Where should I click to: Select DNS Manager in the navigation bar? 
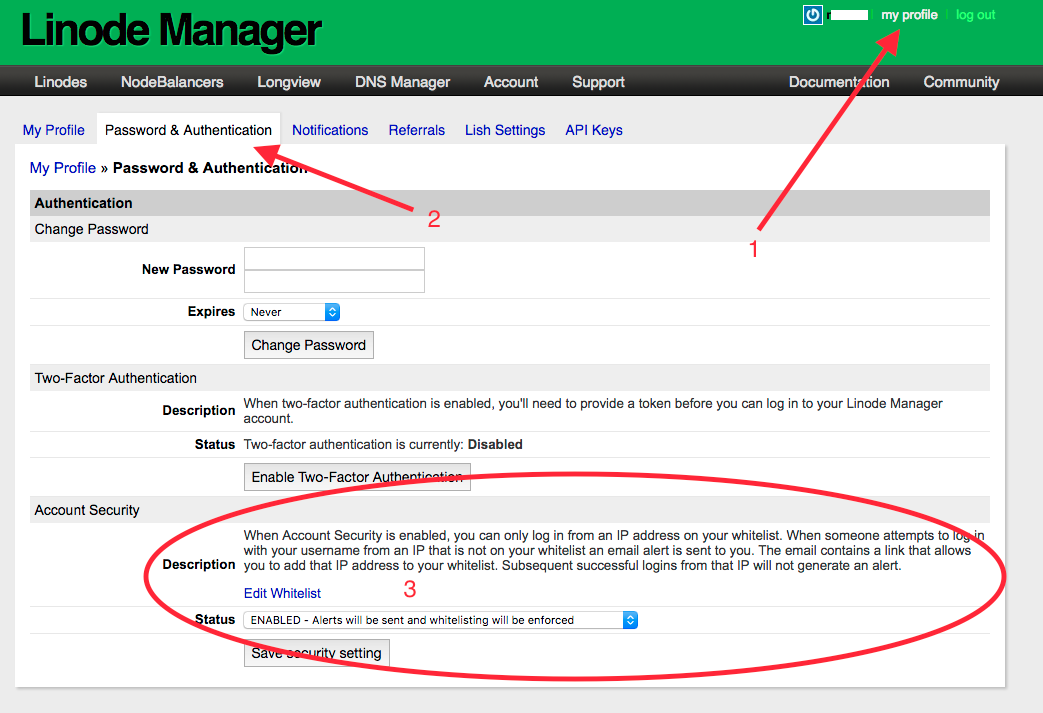tap(402, 82)
